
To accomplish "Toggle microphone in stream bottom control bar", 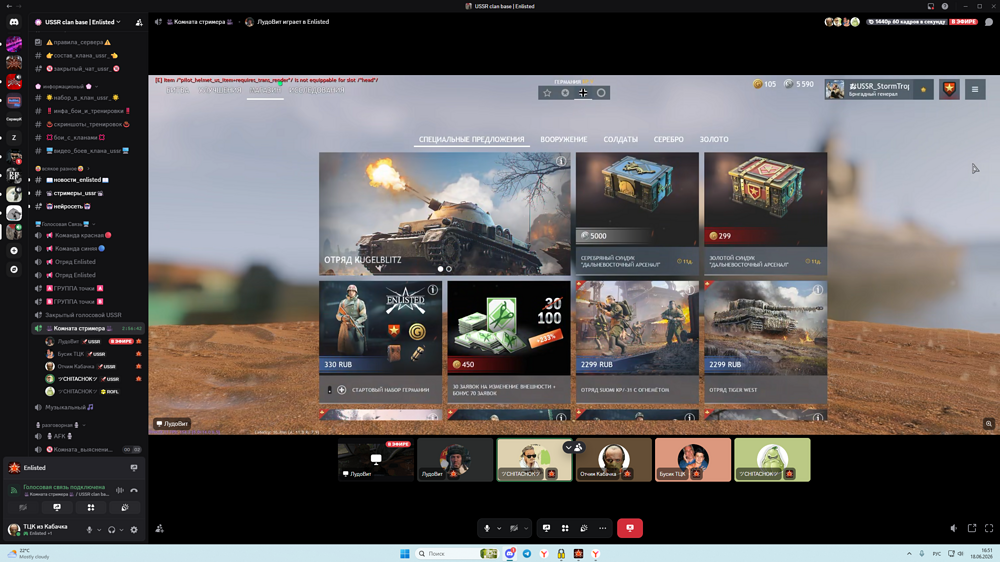I will [487, 528].
